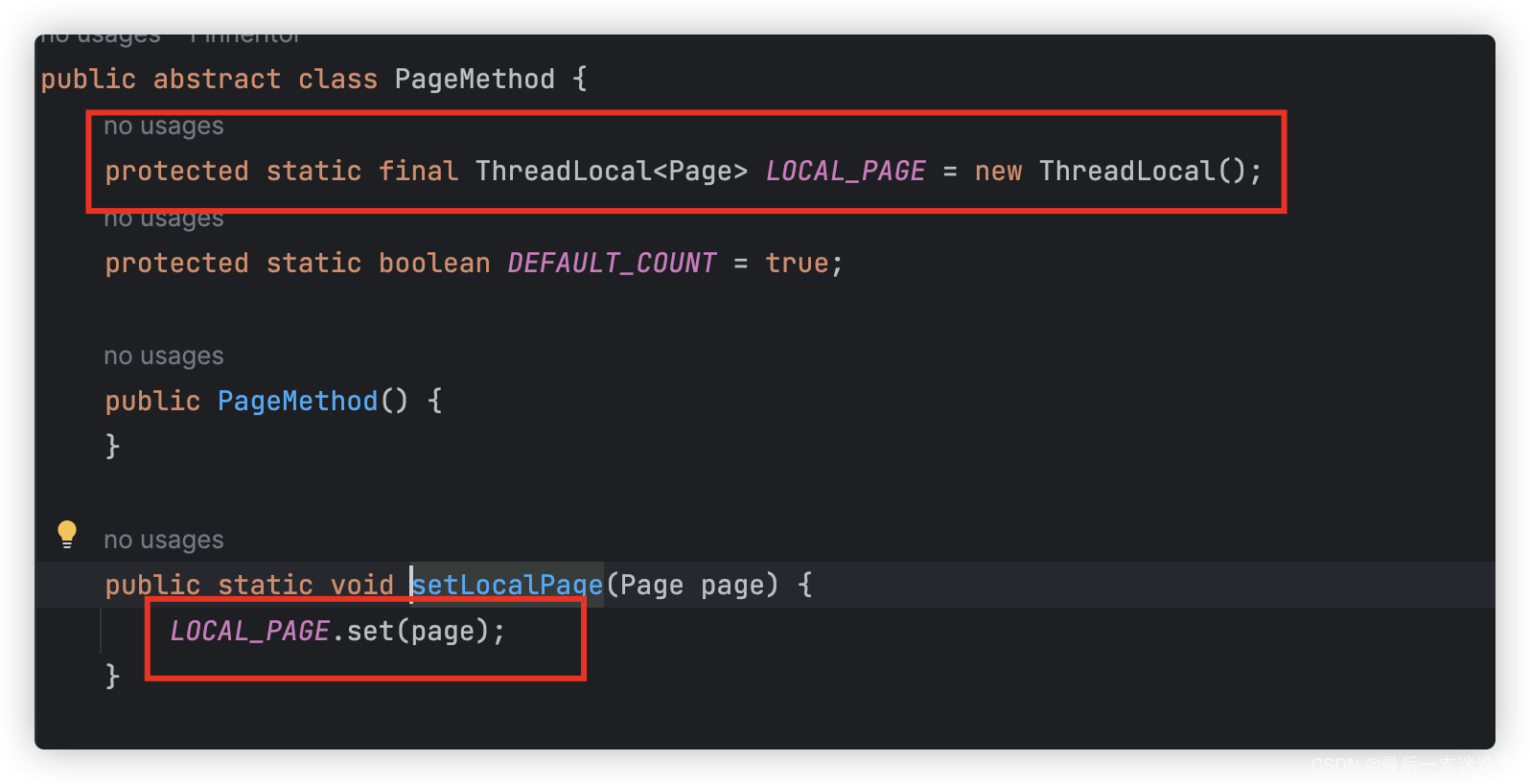Click the ThreadLocal<Page> type in the field declaration
Image resolution: width=1530 pixels, height=784 pixels.
click(612, 171)
